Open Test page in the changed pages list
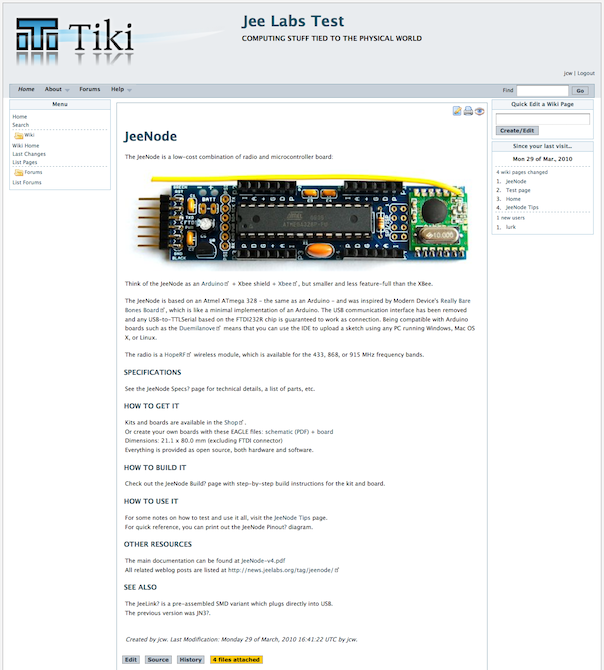This screenshot has height=670, width=604. [518, 191]
